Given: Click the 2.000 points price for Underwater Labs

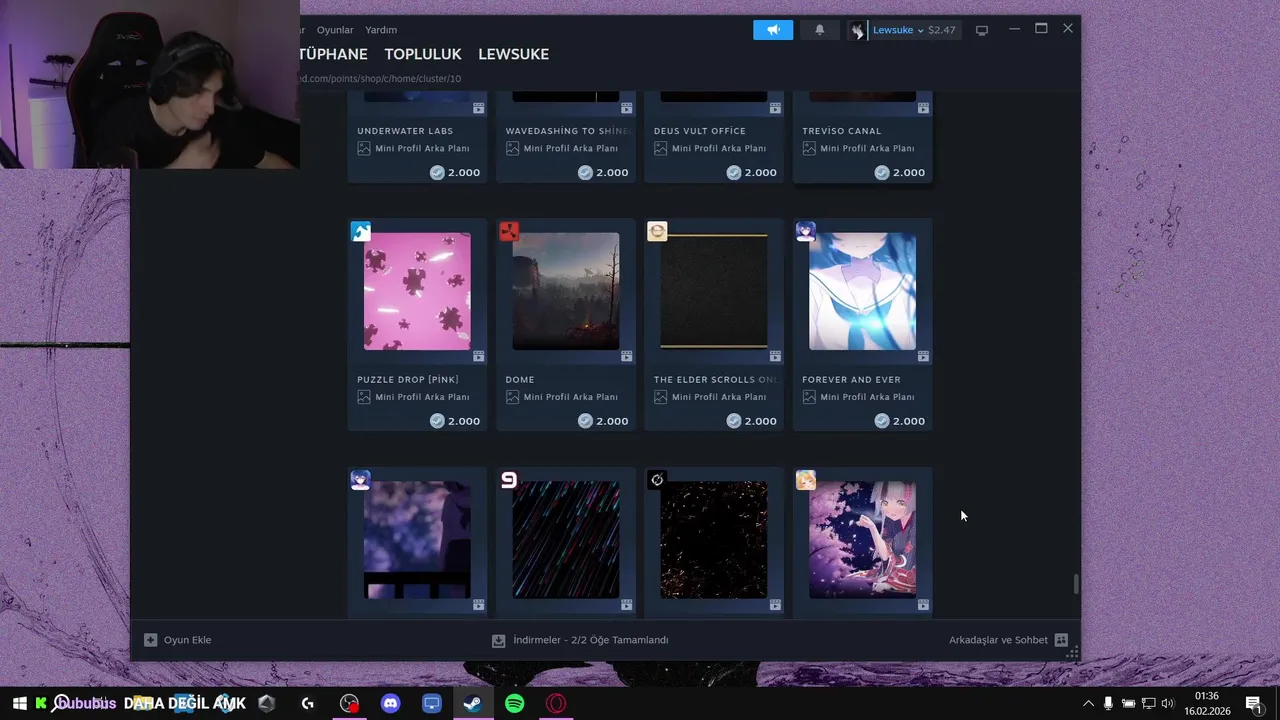Looking at the screenshot, I should click(x=455, y=172).
